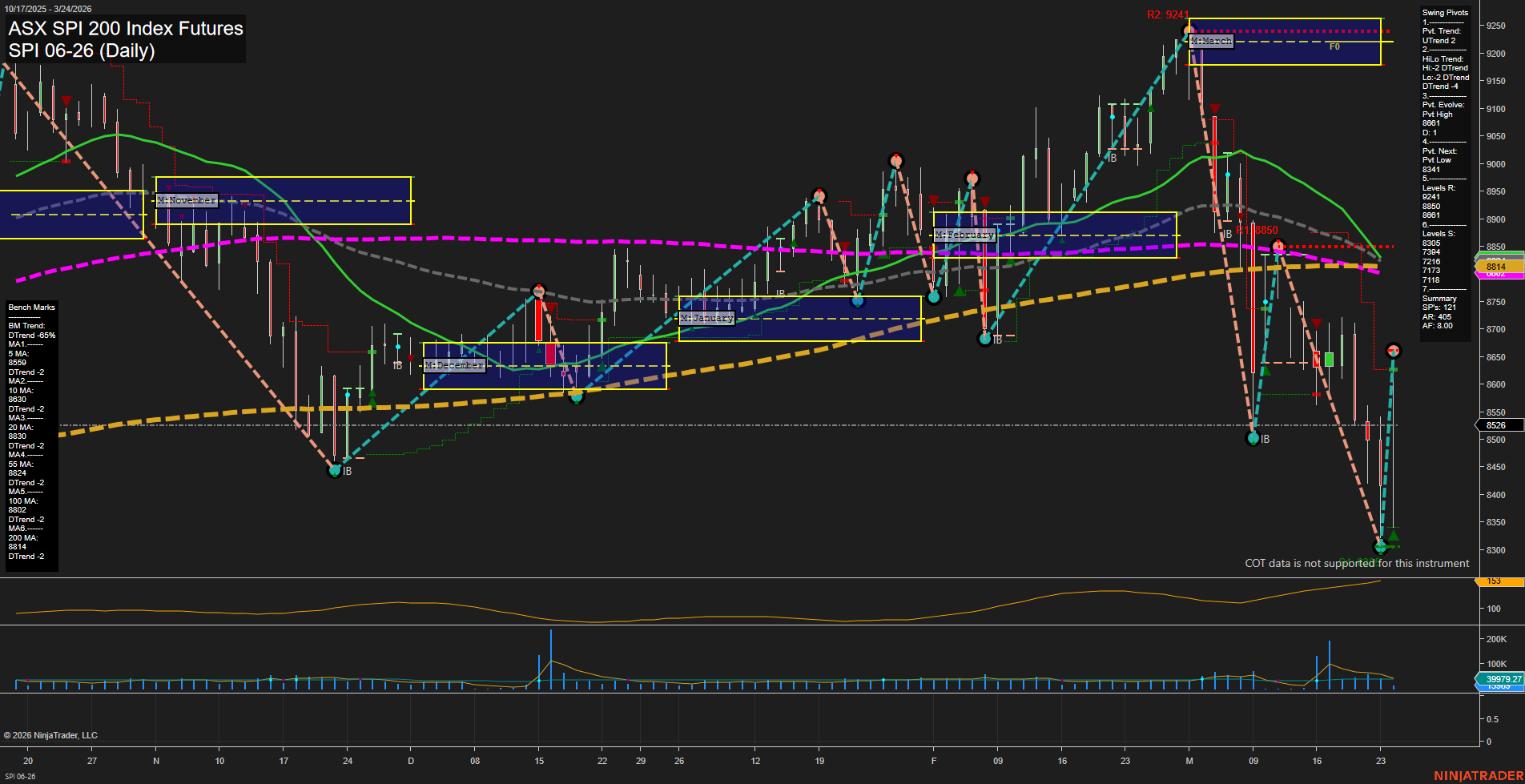
Task: Click the red R2: 9241 resistance label
Action: point(1166,14)
